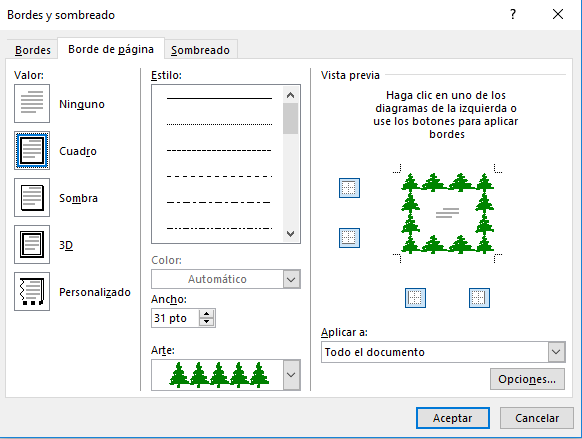Viewport: 582px width, 439px height.
Task: Choose the Personalizado border setting icon
Action: tap(32, 291)
